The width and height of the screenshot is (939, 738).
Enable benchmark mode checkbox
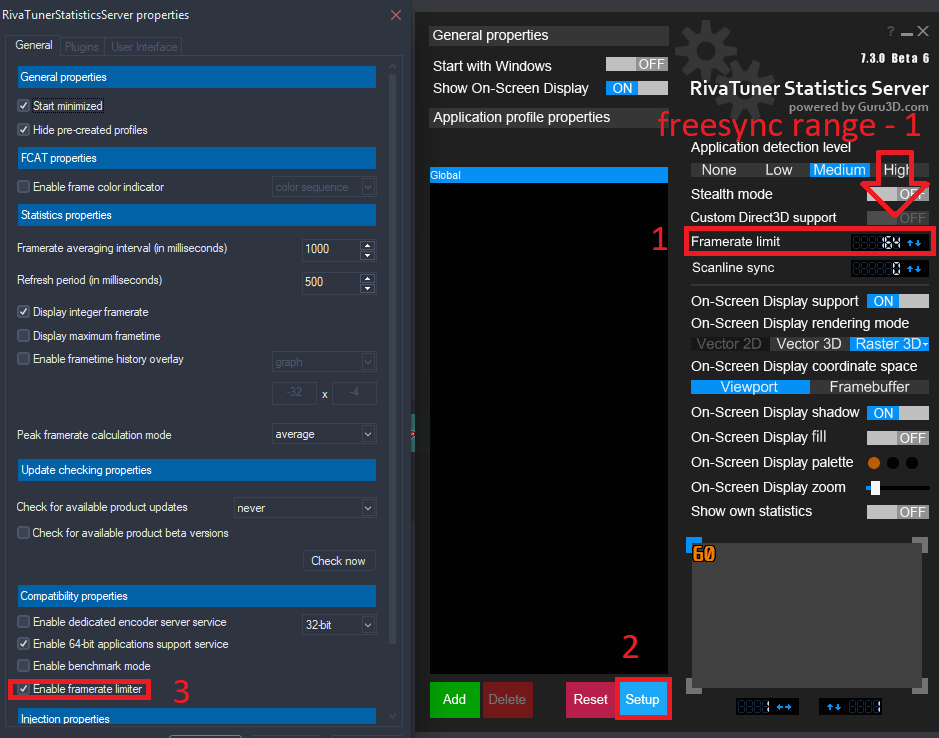[23, 666]
